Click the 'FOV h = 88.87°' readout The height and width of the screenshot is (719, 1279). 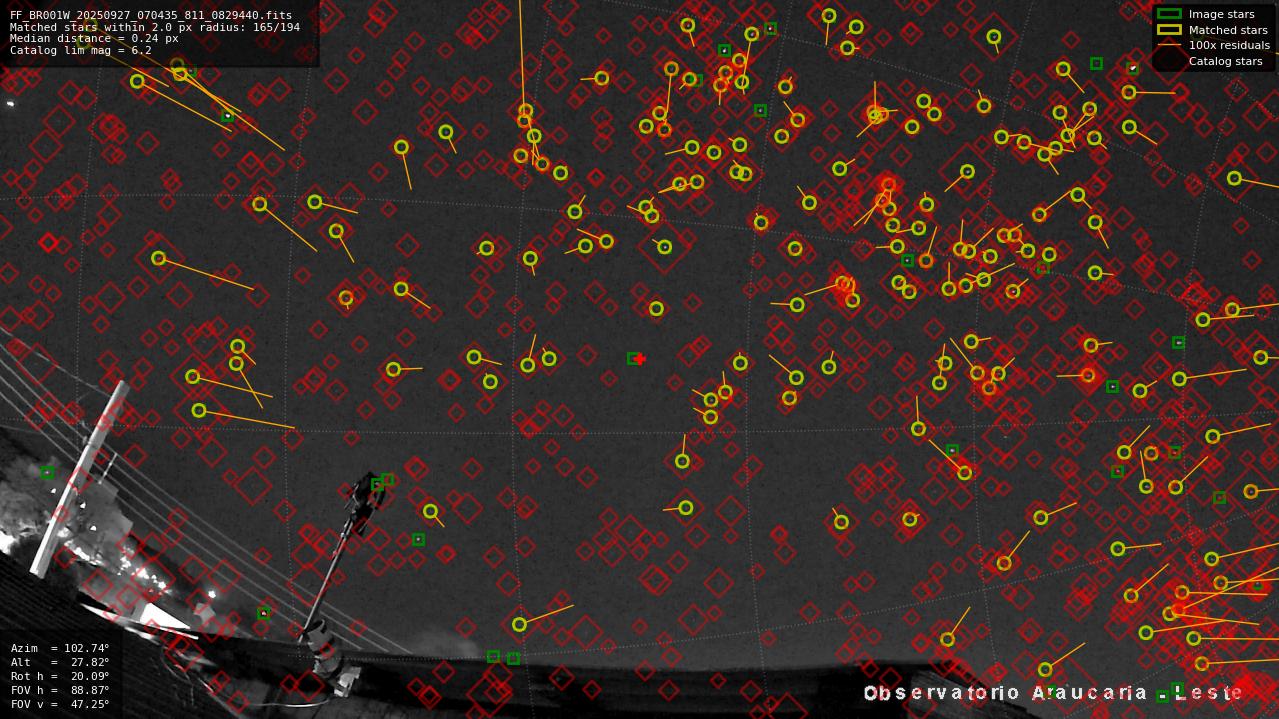tap(60, 690)
